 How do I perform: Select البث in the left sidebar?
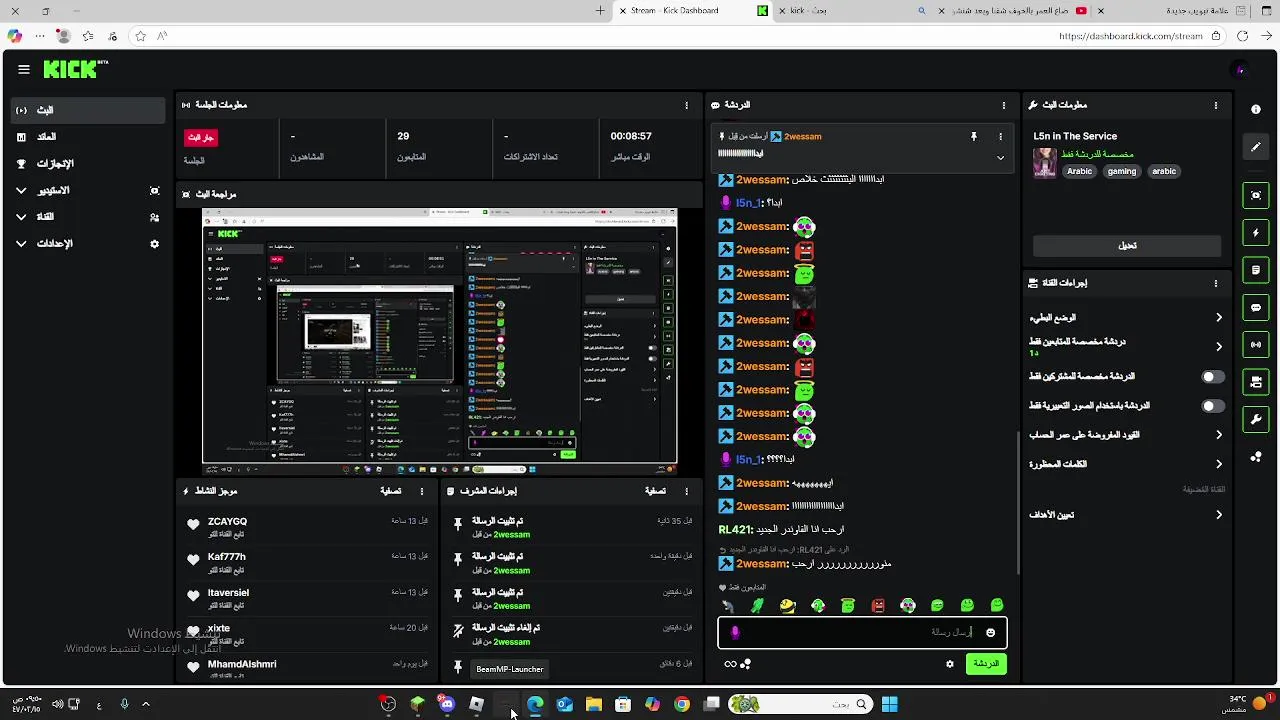click(88, 110)
